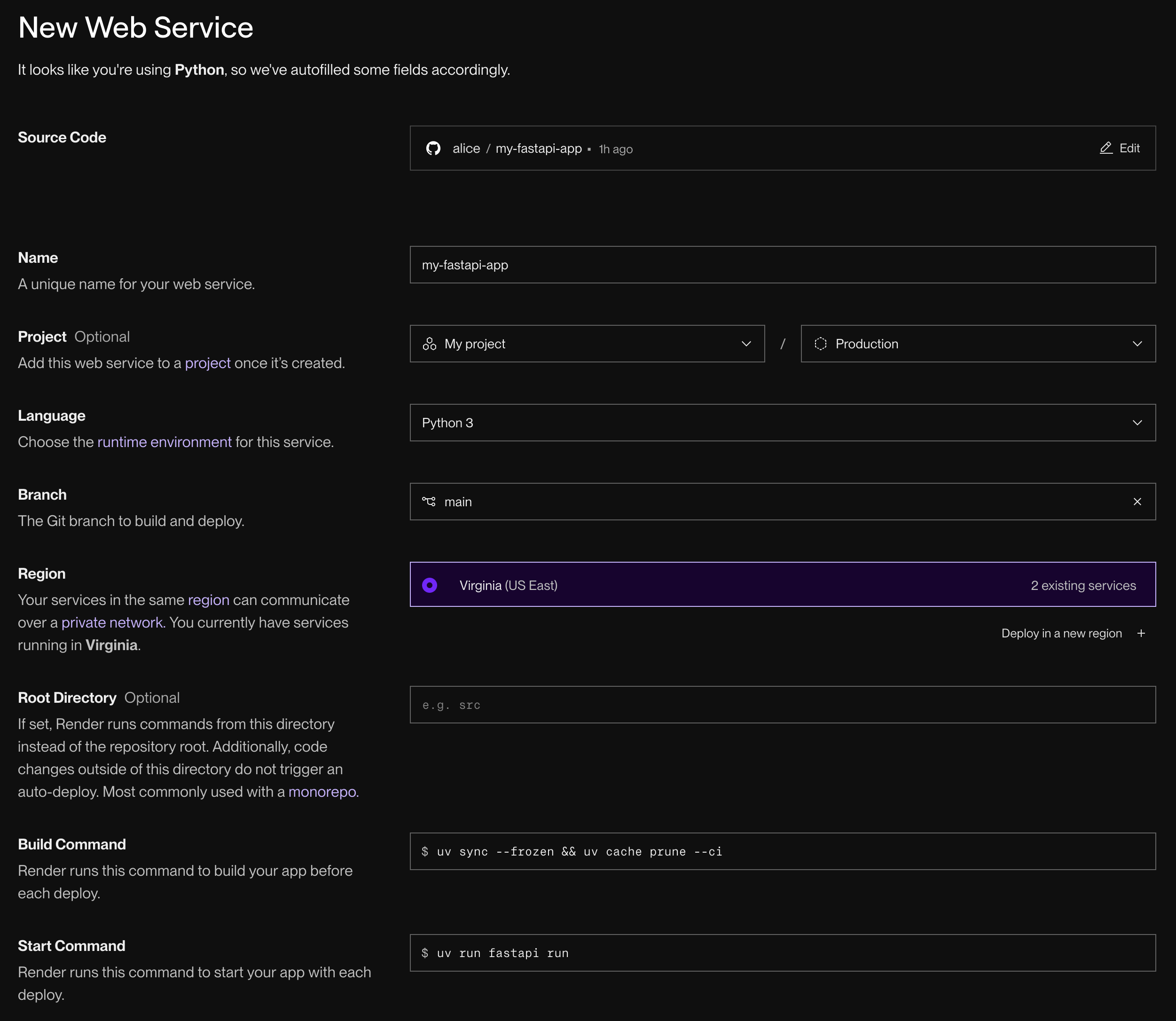Open the My project dropdown
The image size is (1176, 1021).
tap(587, 344)
